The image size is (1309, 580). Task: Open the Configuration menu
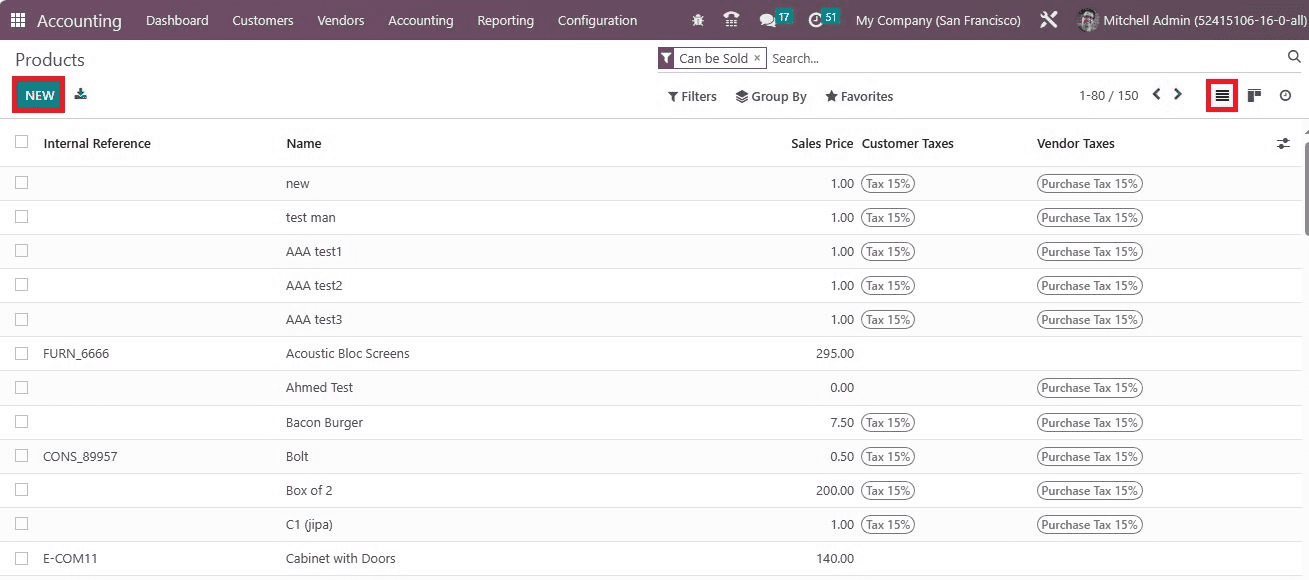597,20
